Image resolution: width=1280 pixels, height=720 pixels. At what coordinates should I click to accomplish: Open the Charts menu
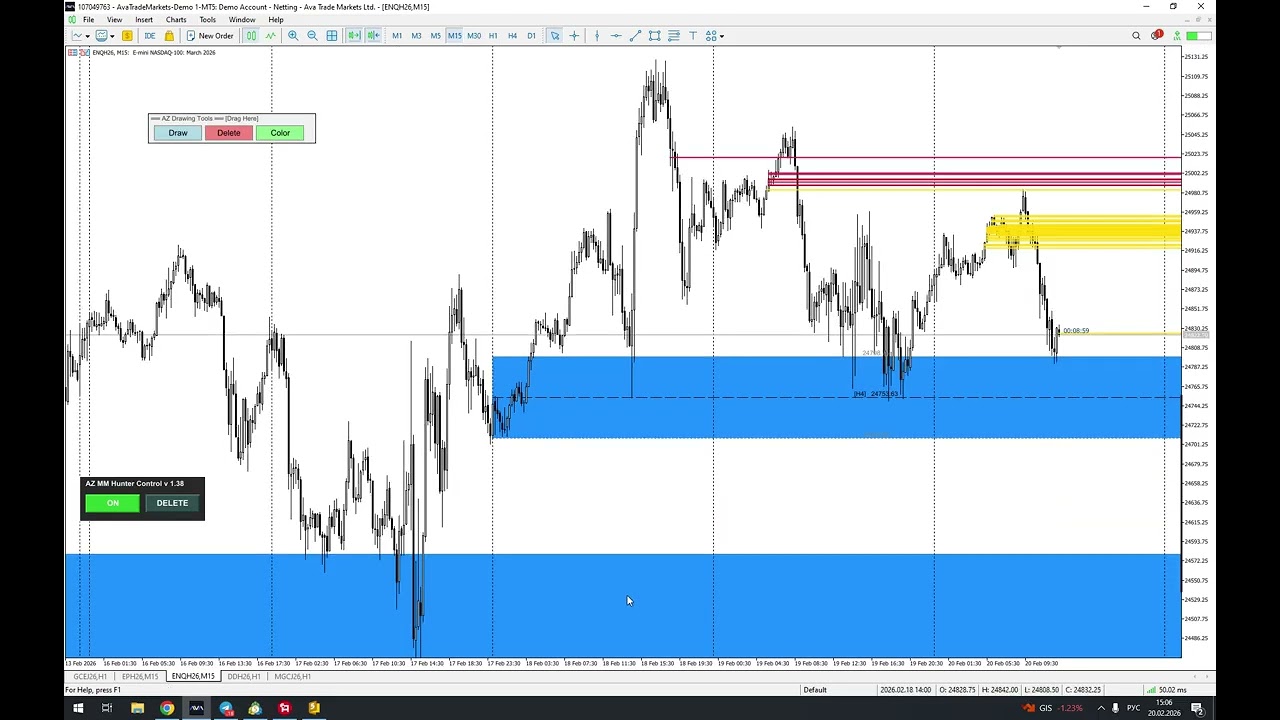[x=176, y=19]
